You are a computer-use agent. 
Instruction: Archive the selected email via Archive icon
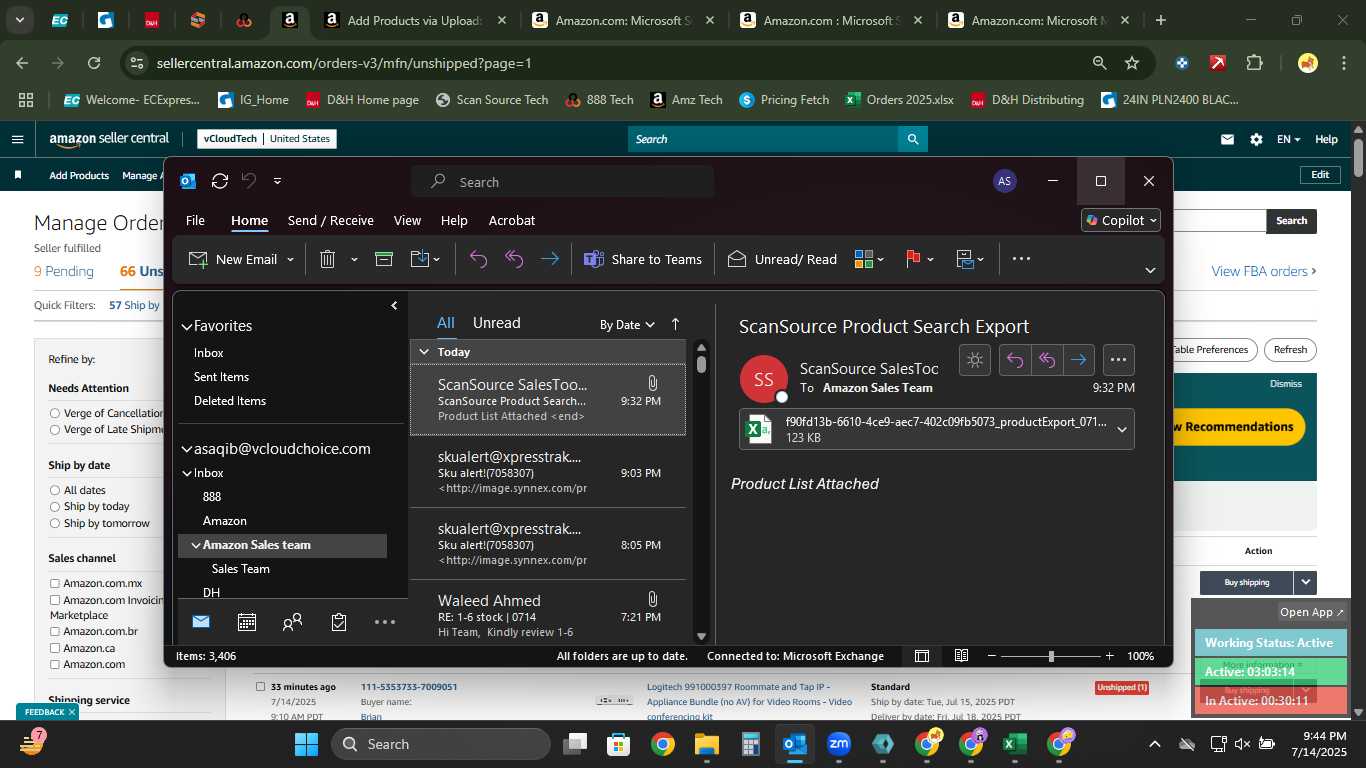click(x=384, y=259)
